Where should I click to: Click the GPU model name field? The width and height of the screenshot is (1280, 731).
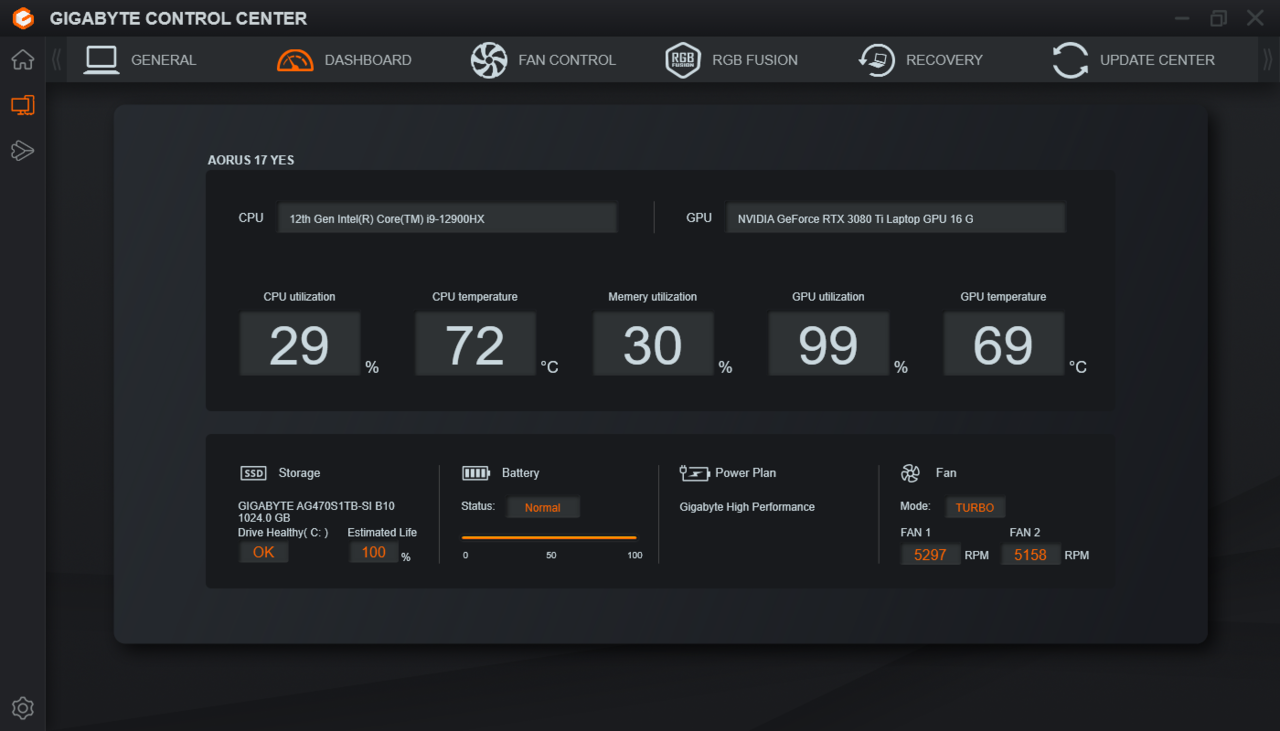[895, 218]
